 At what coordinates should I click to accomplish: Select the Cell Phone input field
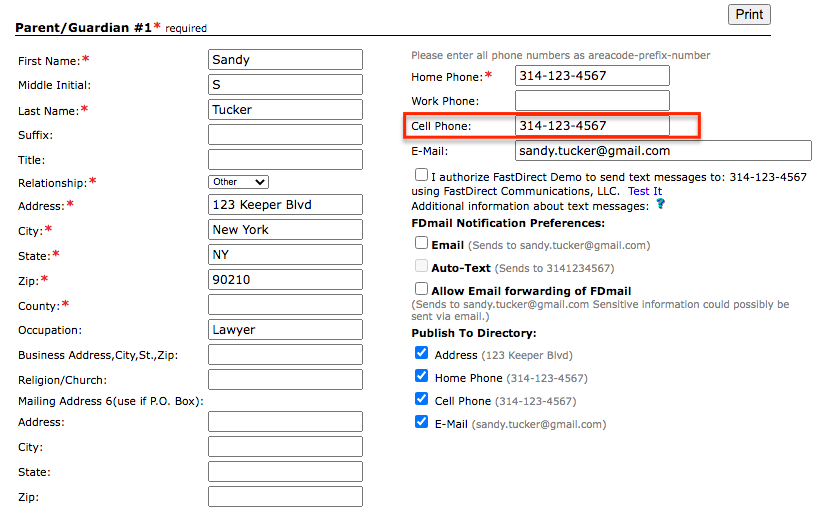592,126
